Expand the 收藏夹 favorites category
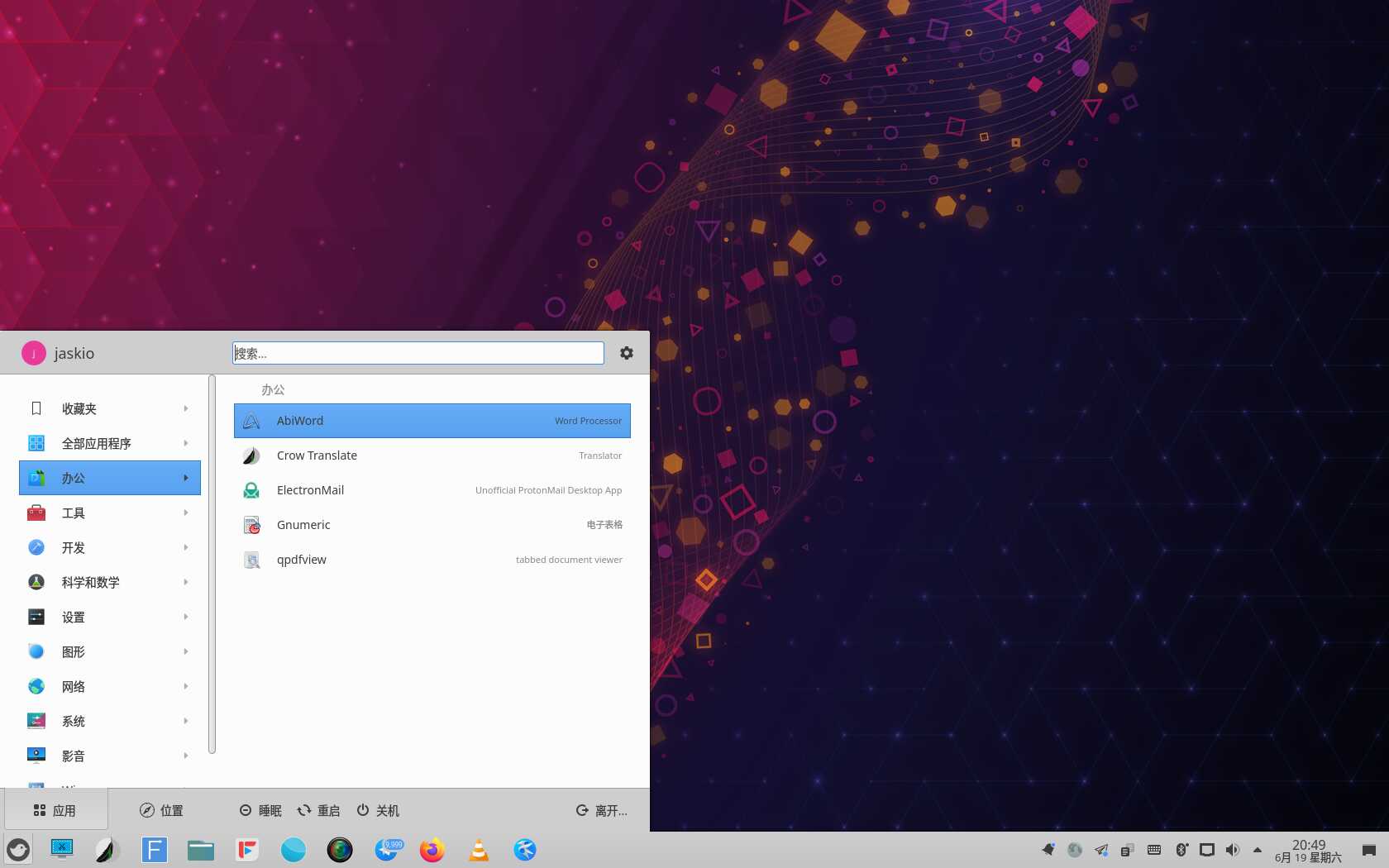 click(110, 408)
